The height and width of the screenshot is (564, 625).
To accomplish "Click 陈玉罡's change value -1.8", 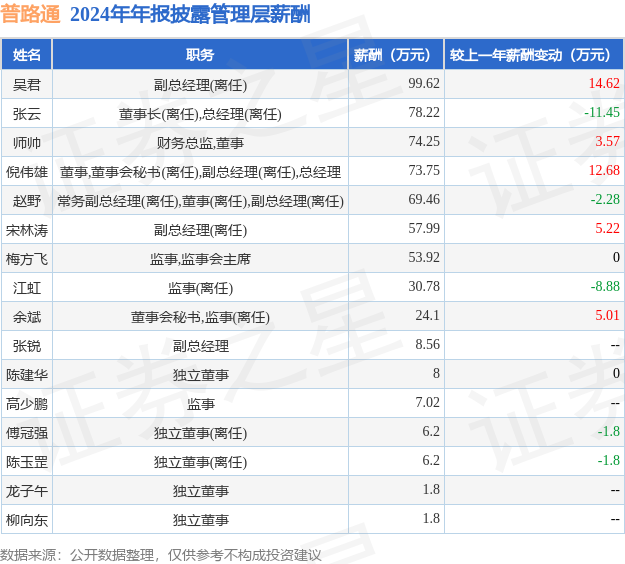I will click(x=609, y=461).
